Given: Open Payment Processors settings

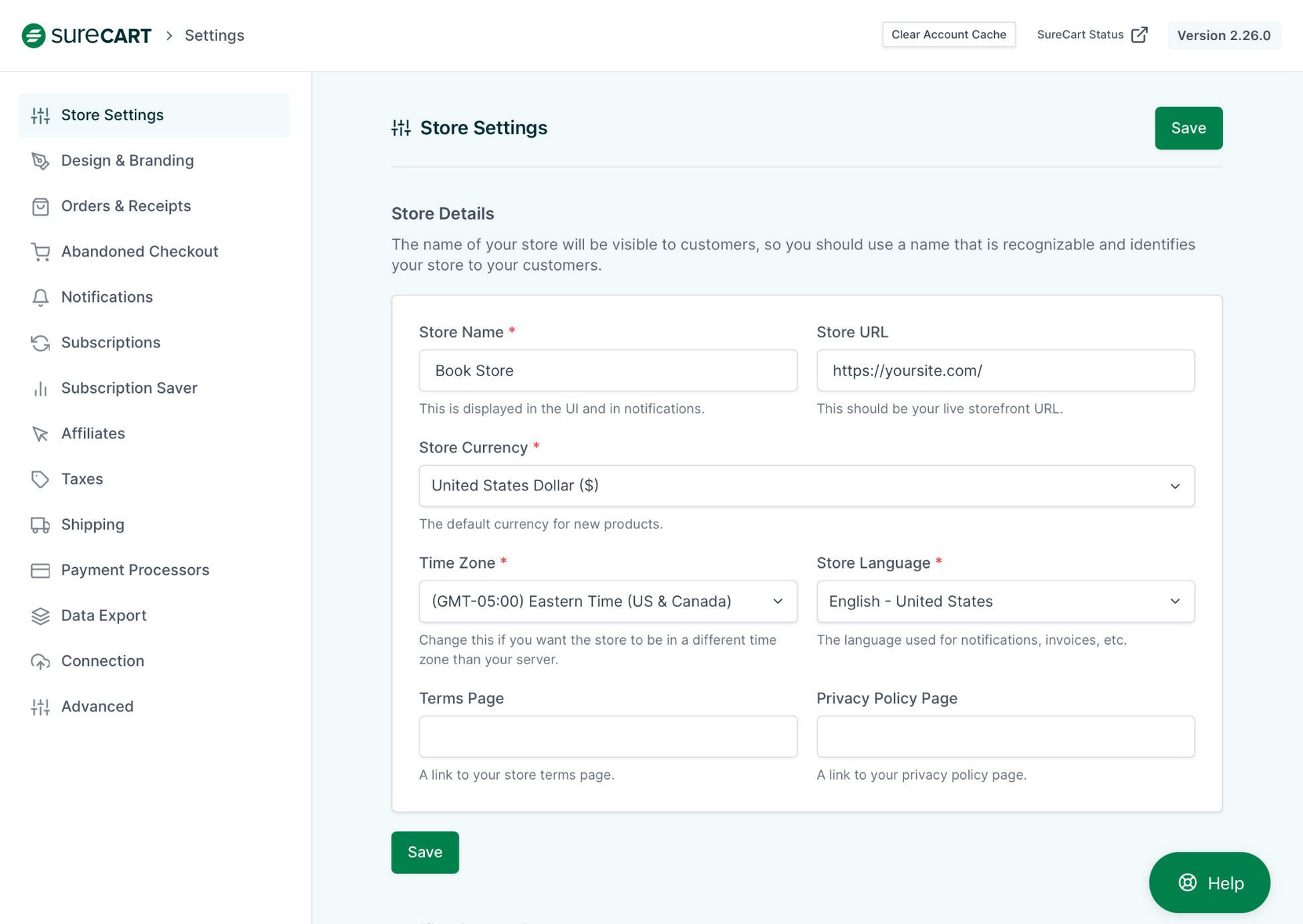Looking at the screenshot, I should tap(154, 571).
